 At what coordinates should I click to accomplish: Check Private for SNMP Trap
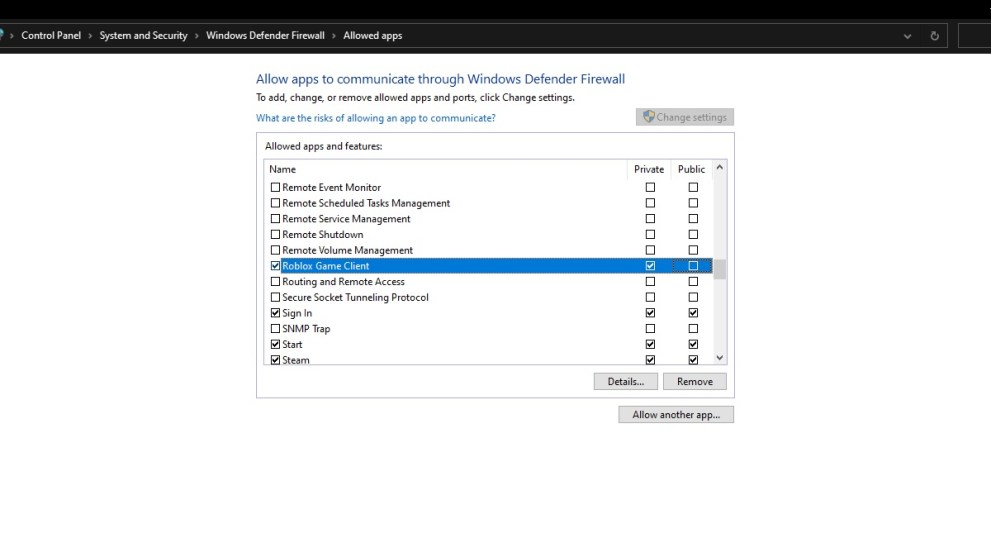(x=650, y=329)
